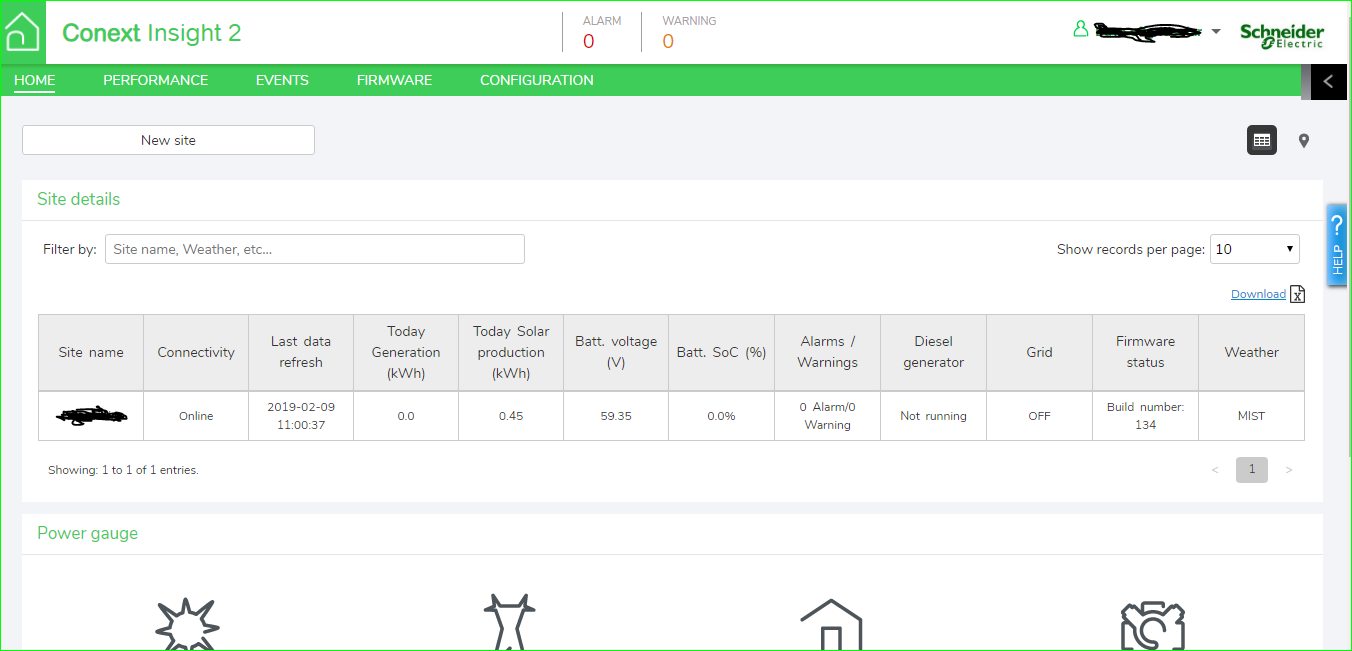Expand the user account dropdown arrow

click(x=1216, y=31)
